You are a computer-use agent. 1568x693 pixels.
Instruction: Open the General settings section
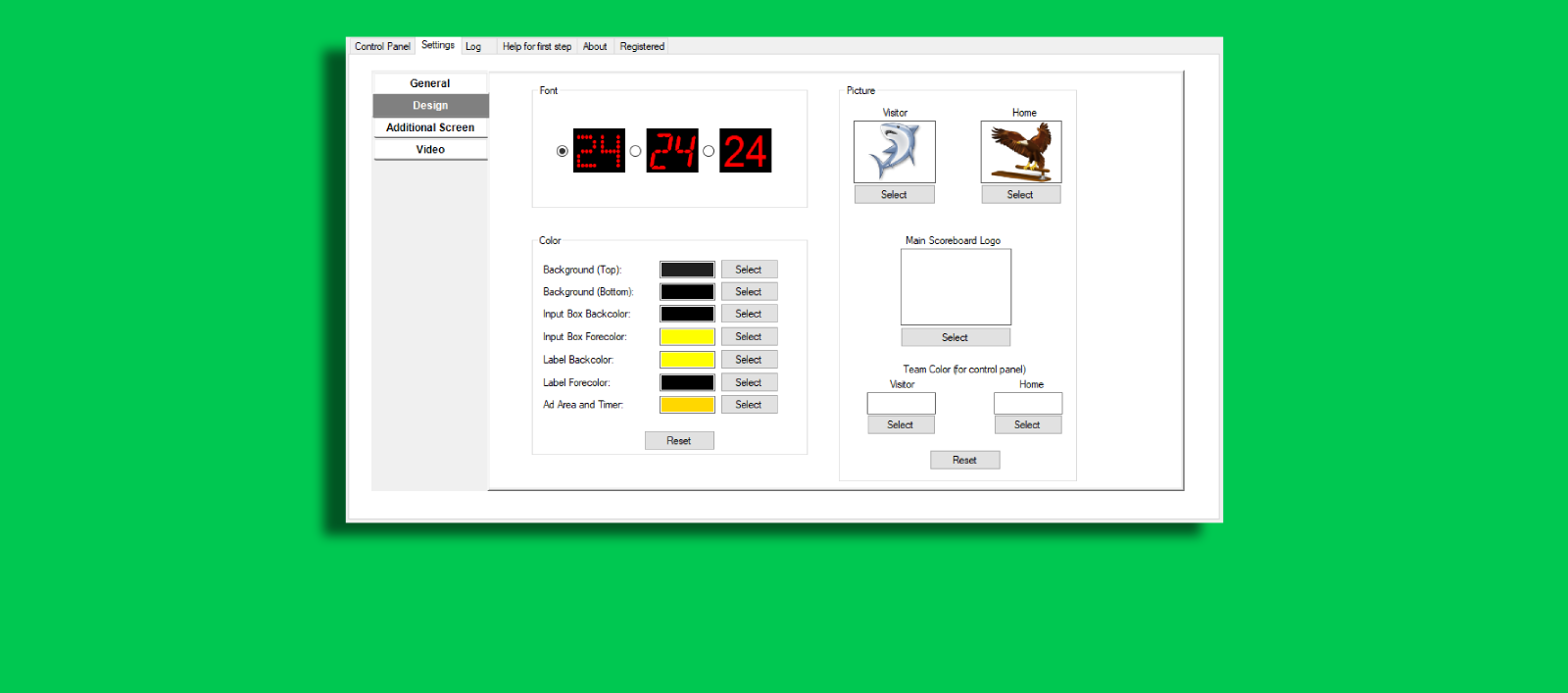click(x=430, y=83)
